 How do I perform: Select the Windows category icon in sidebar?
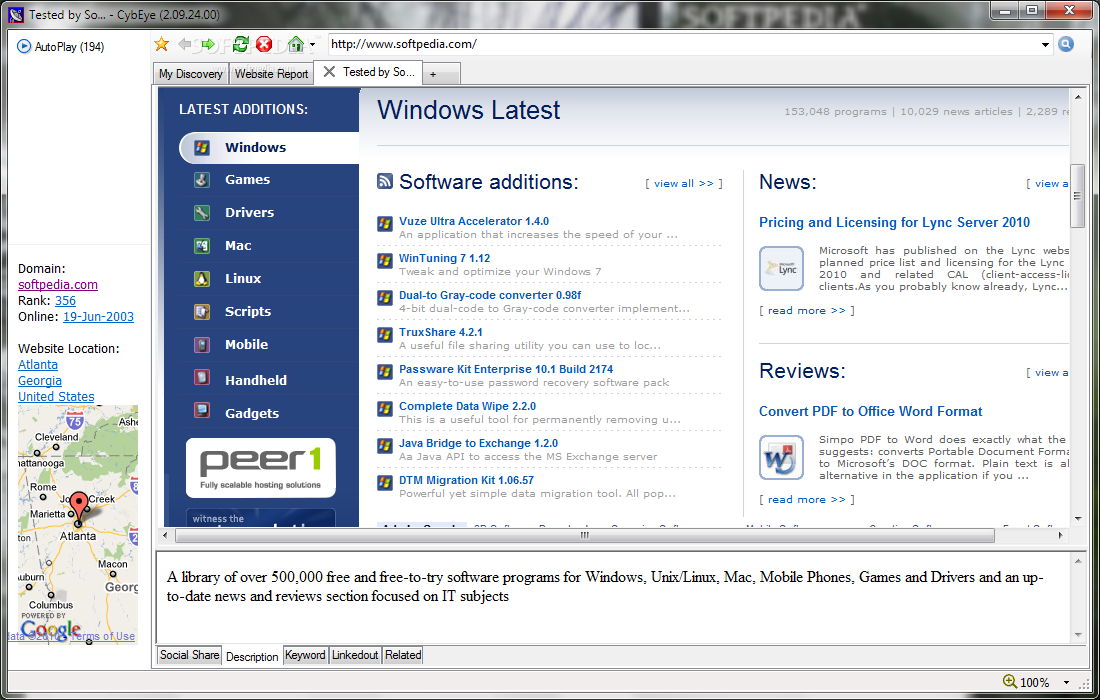[202, 147]
